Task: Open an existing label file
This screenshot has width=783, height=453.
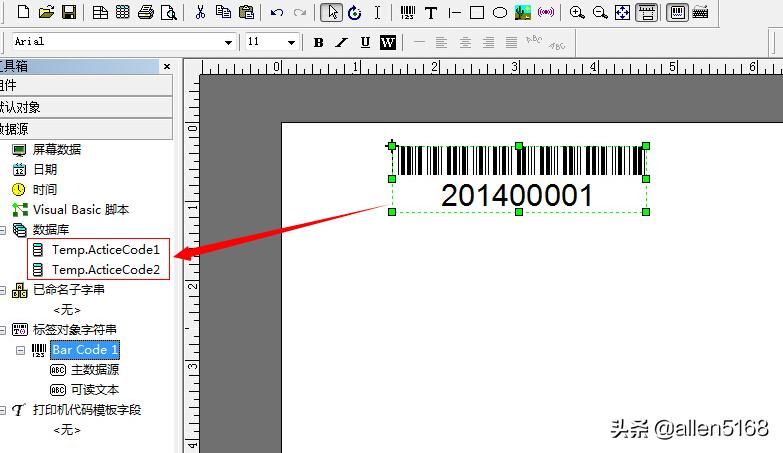Action: 46,12
